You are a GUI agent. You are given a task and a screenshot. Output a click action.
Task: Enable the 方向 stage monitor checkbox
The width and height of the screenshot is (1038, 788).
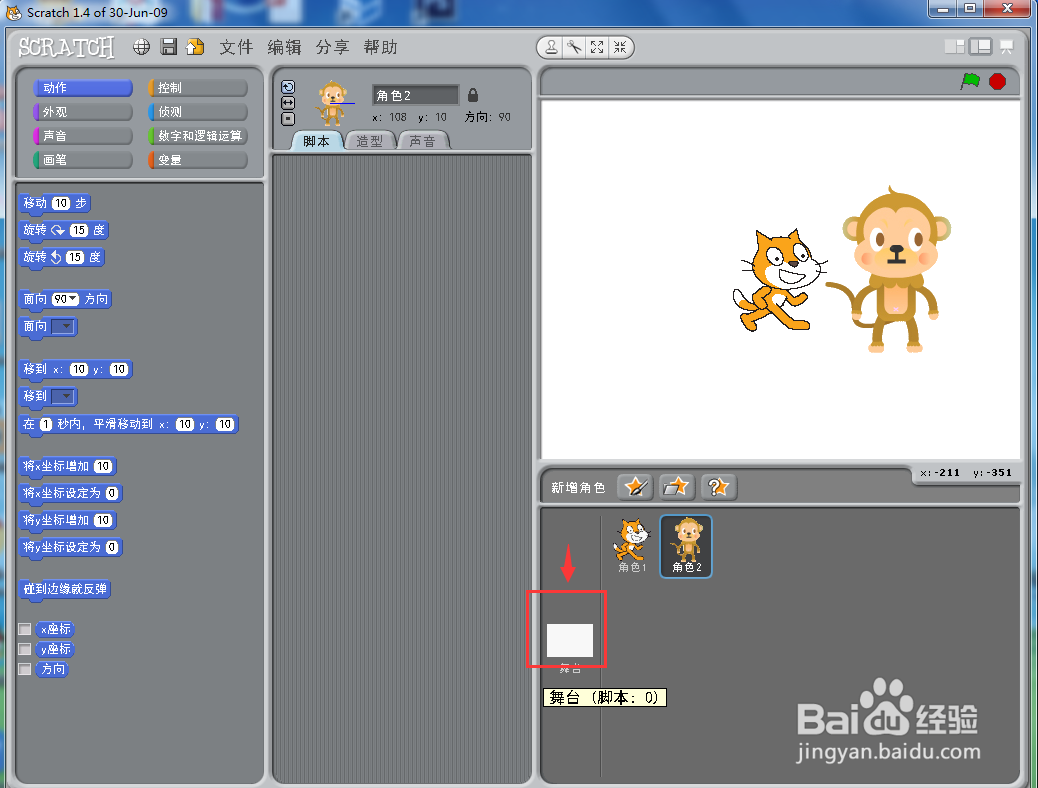[x=24, y=669]
